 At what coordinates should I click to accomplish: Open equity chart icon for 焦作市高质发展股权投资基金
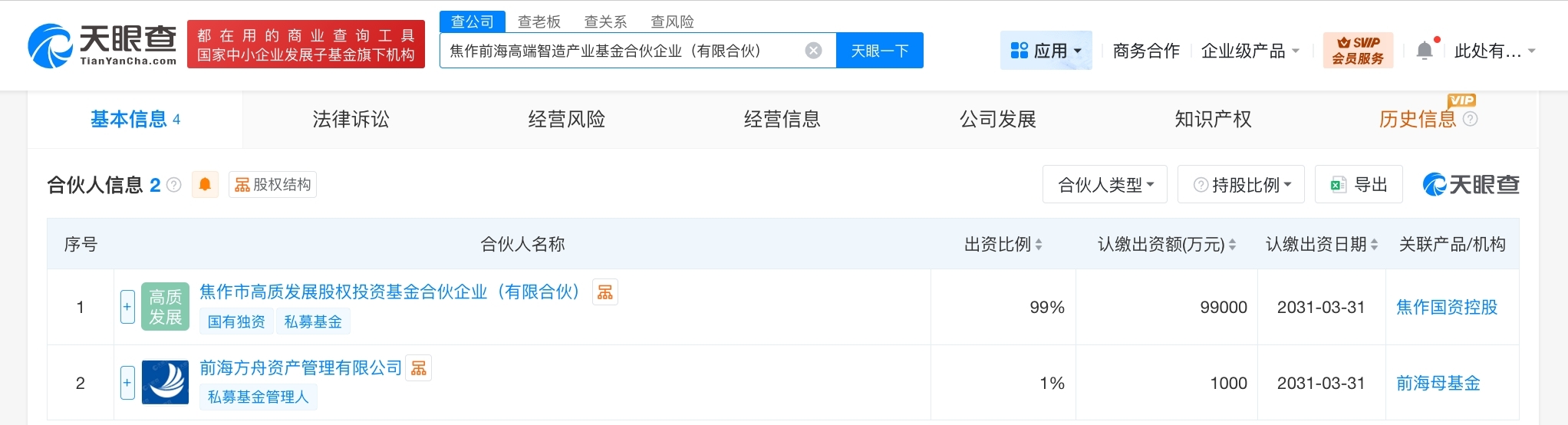click(x=605, y=292)
